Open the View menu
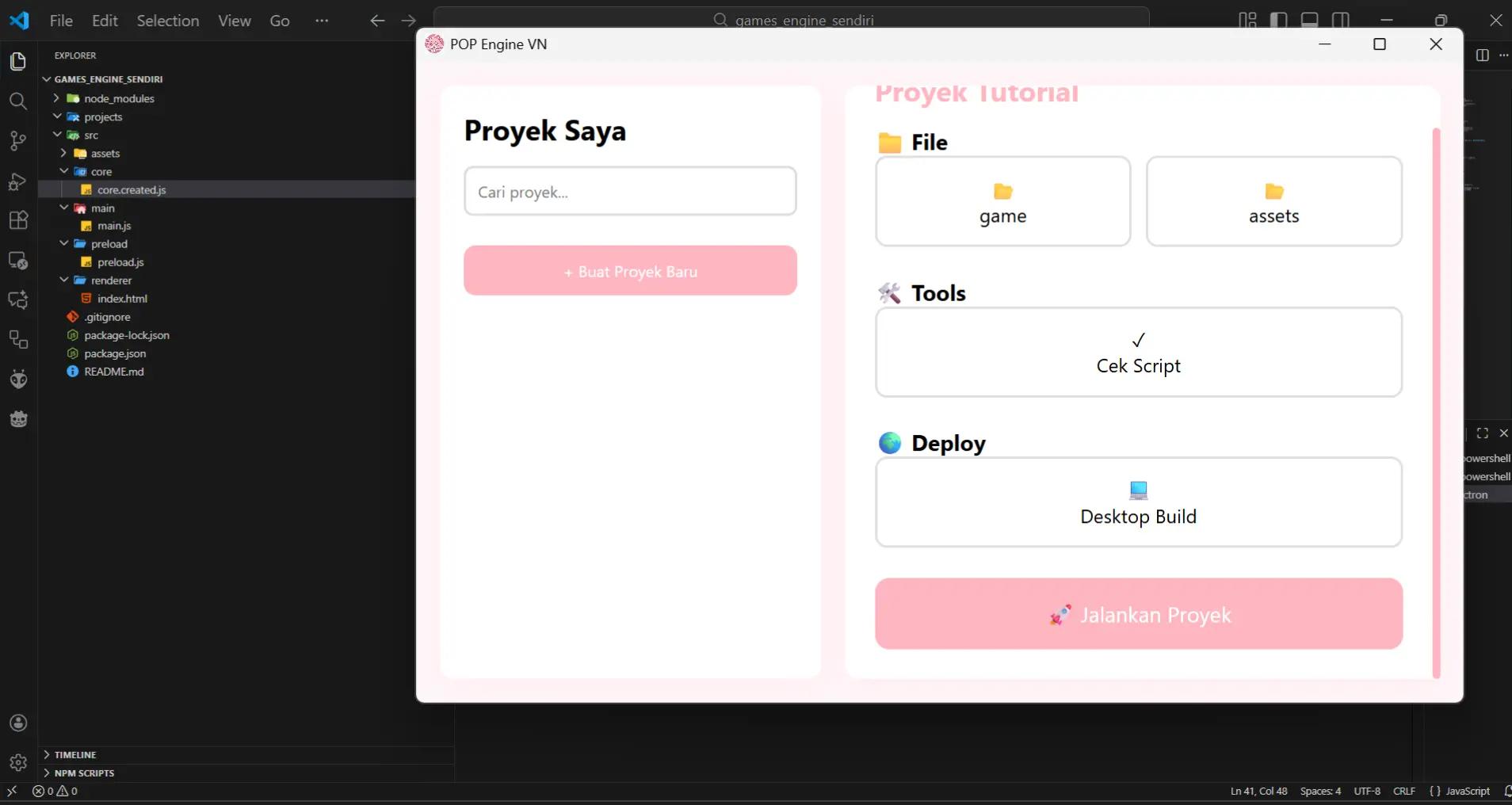Screen dimensions: 1512x805 (235, 21)
